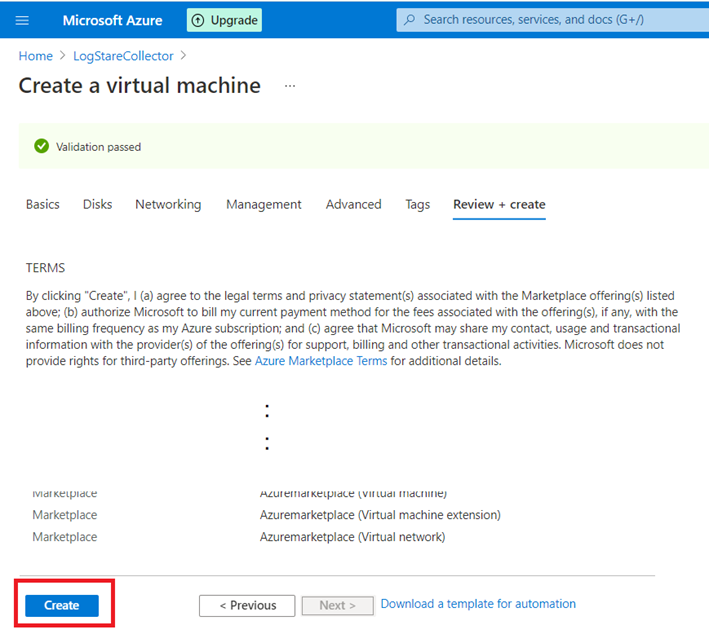
Task: Click the Previous button
Action: tap(247, 606)
